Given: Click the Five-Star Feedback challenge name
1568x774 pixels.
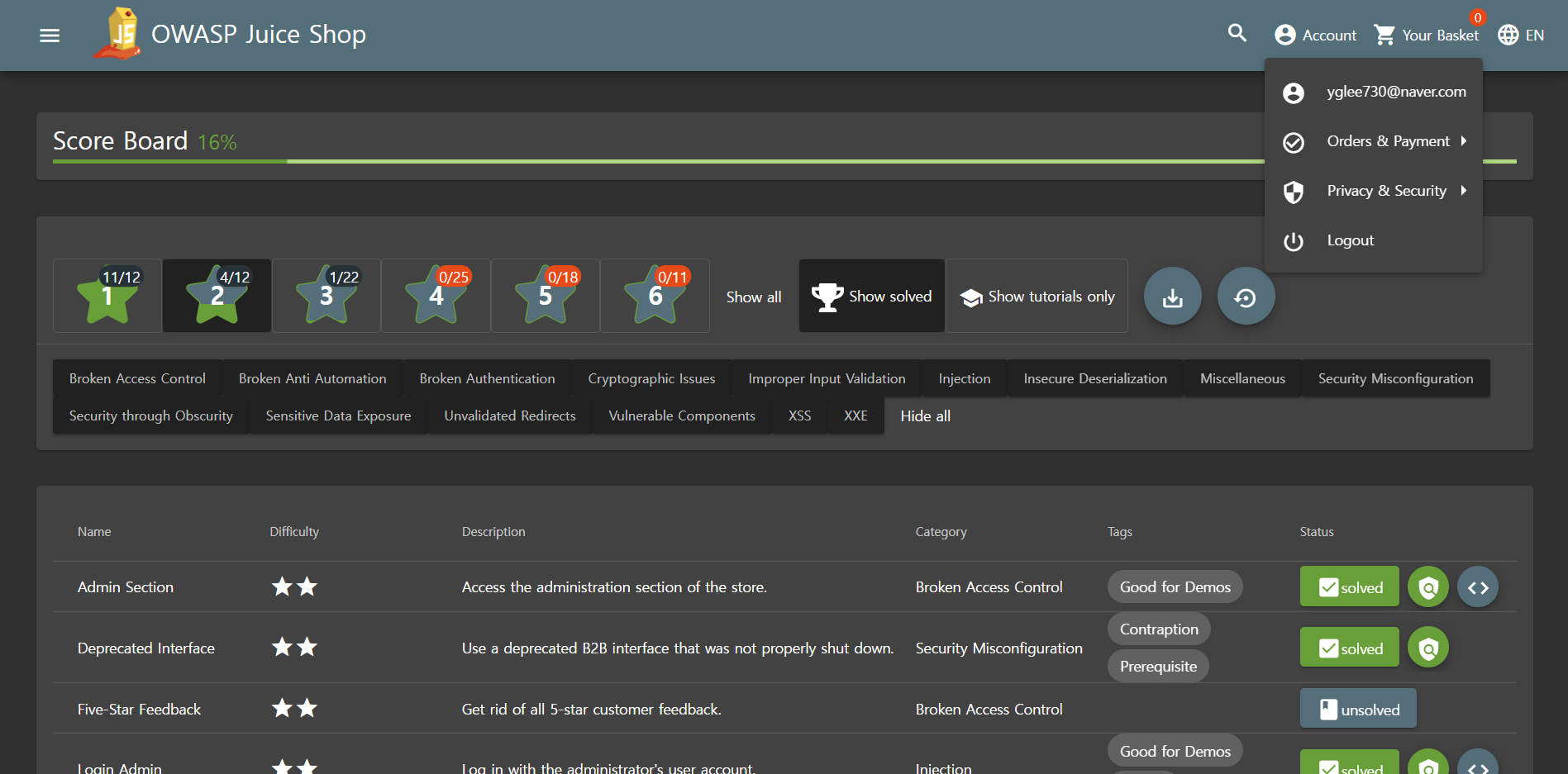Looking at the screenshot, I should 139,710.
